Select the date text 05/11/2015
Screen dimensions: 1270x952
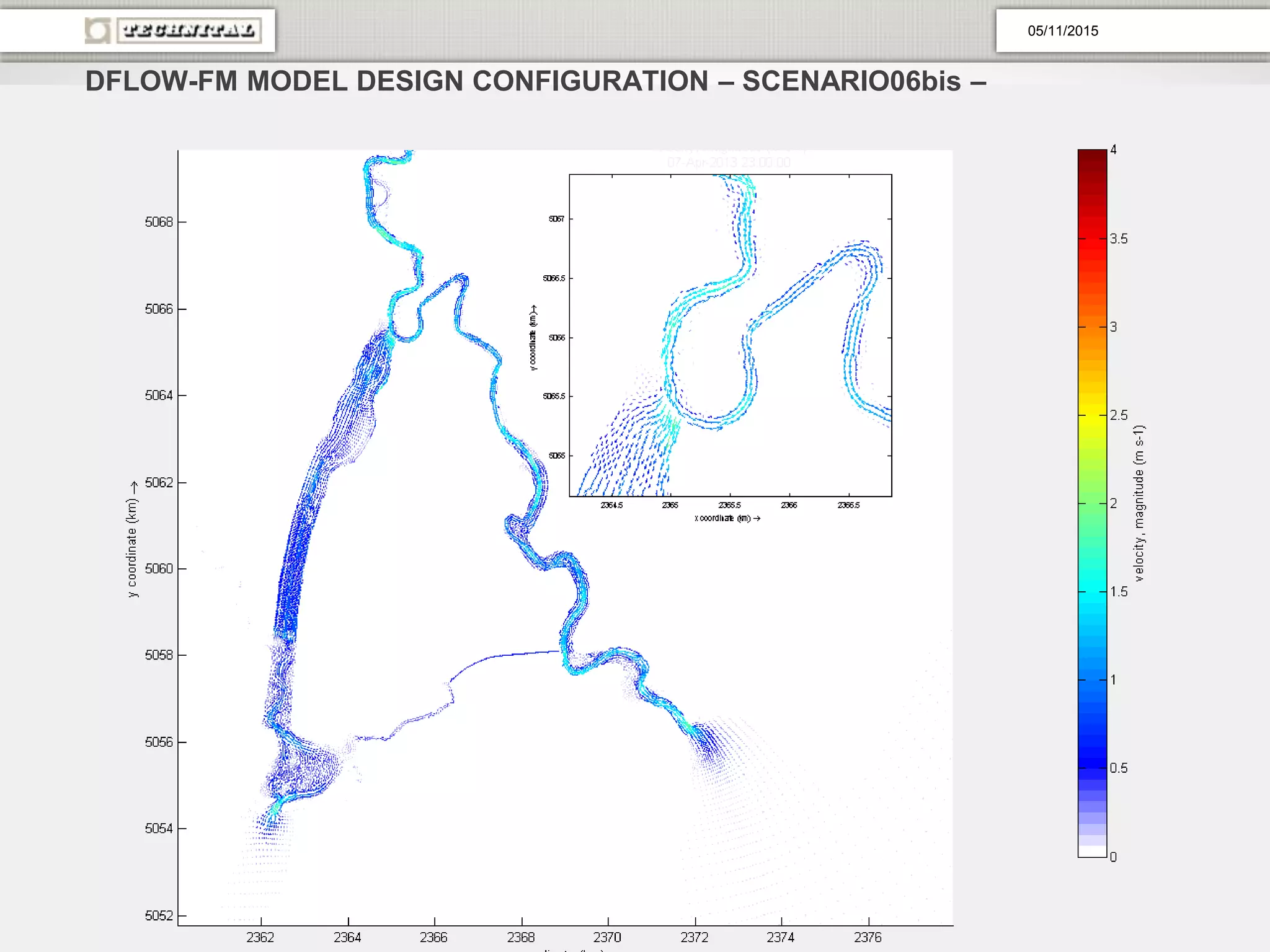tap(1062, 31)
